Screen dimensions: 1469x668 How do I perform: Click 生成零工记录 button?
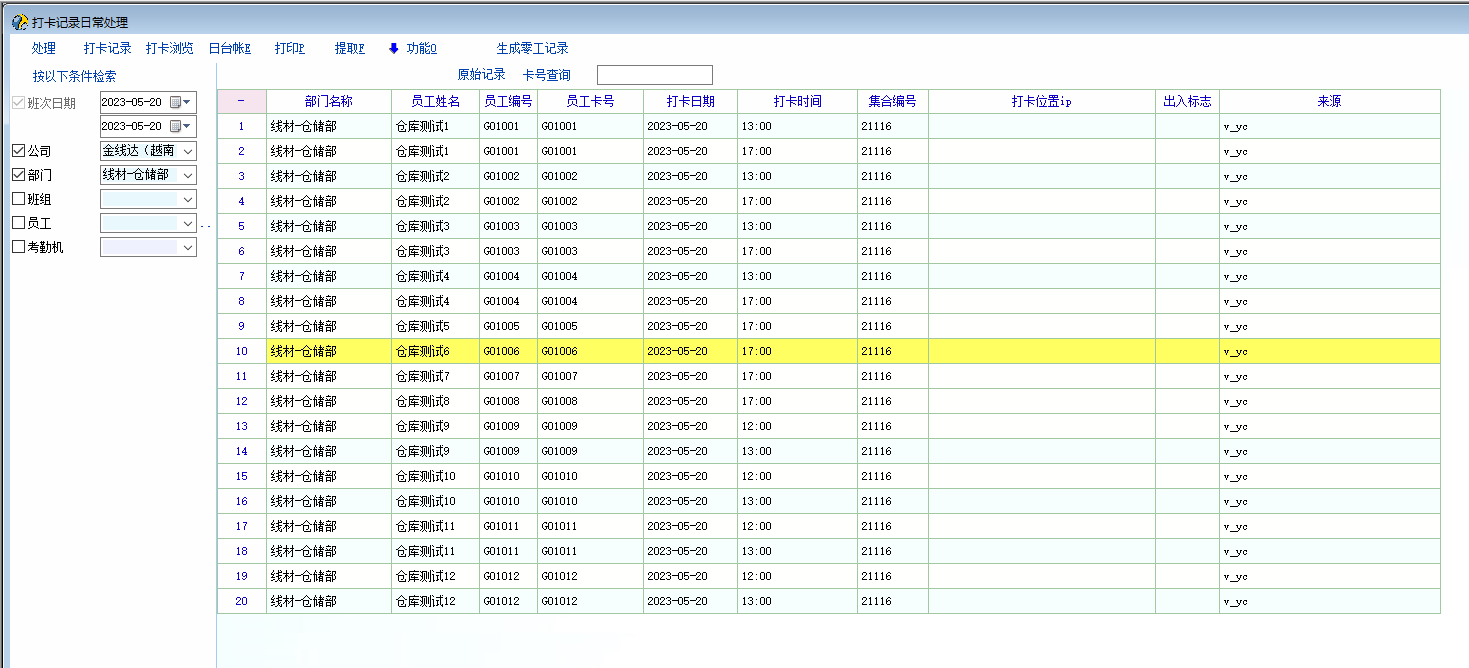pos(532,48)
